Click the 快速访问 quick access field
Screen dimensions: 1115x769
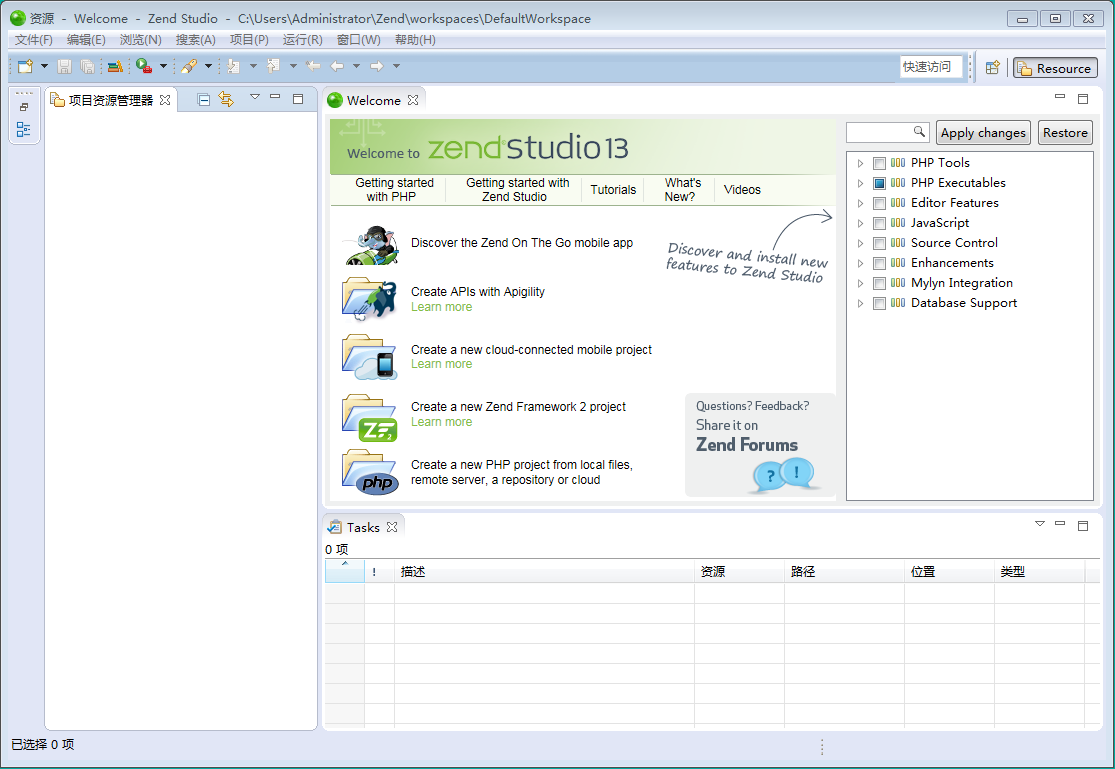pyautogui.click(x=930, y=67)
